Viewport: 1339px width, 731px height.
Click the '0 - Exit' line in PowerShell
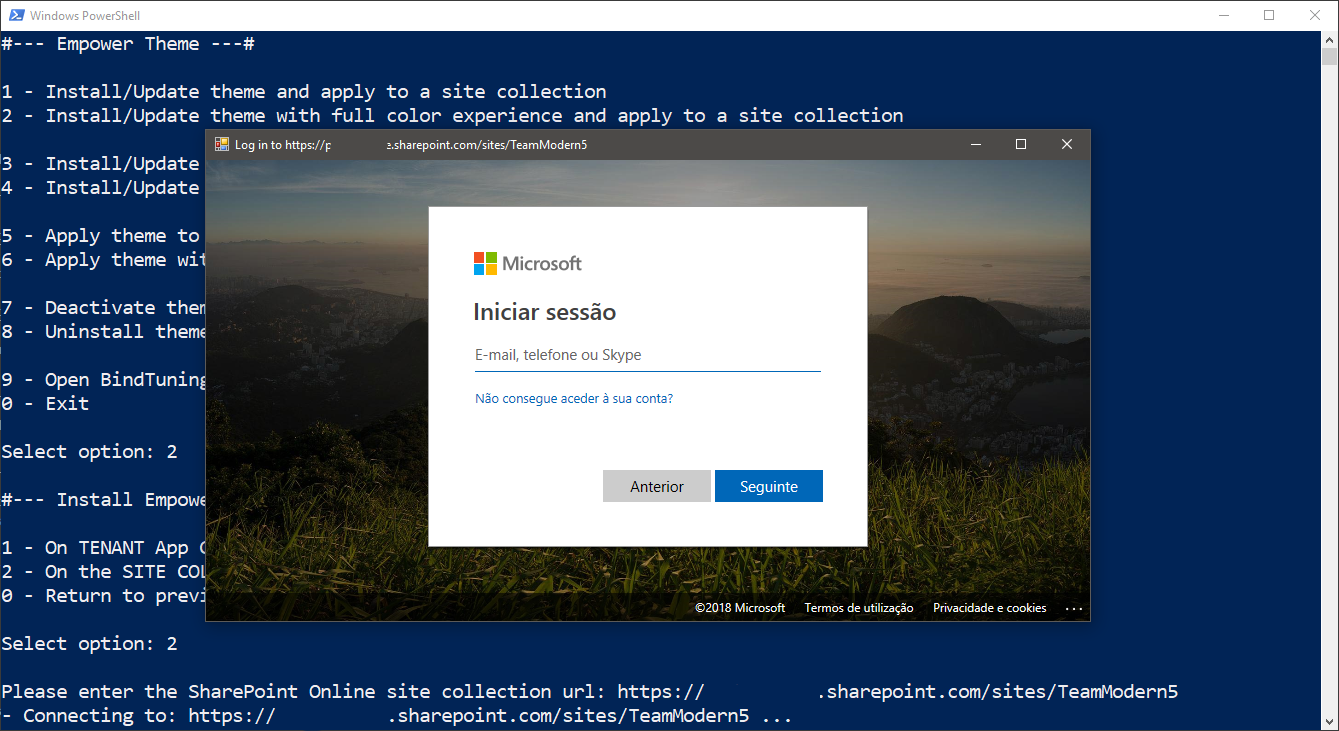[45, 404]
